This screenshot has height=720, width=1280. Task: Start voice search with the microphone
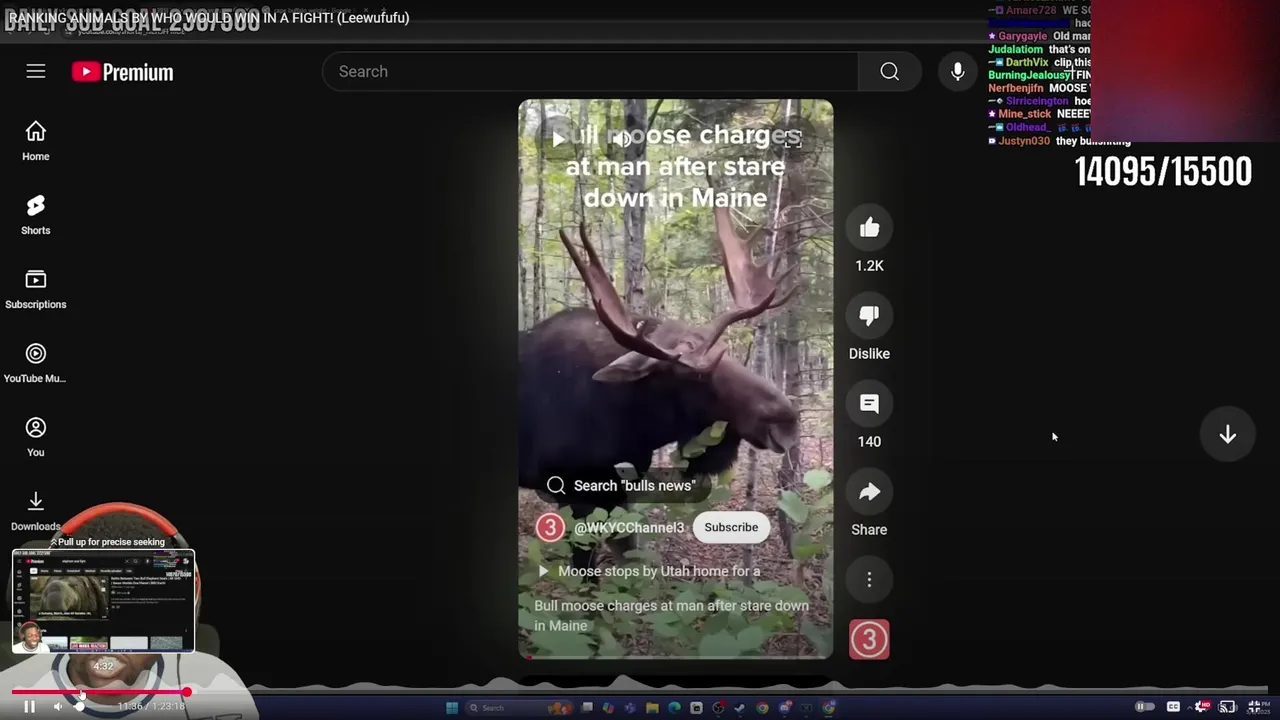click(x=958, y=71)
